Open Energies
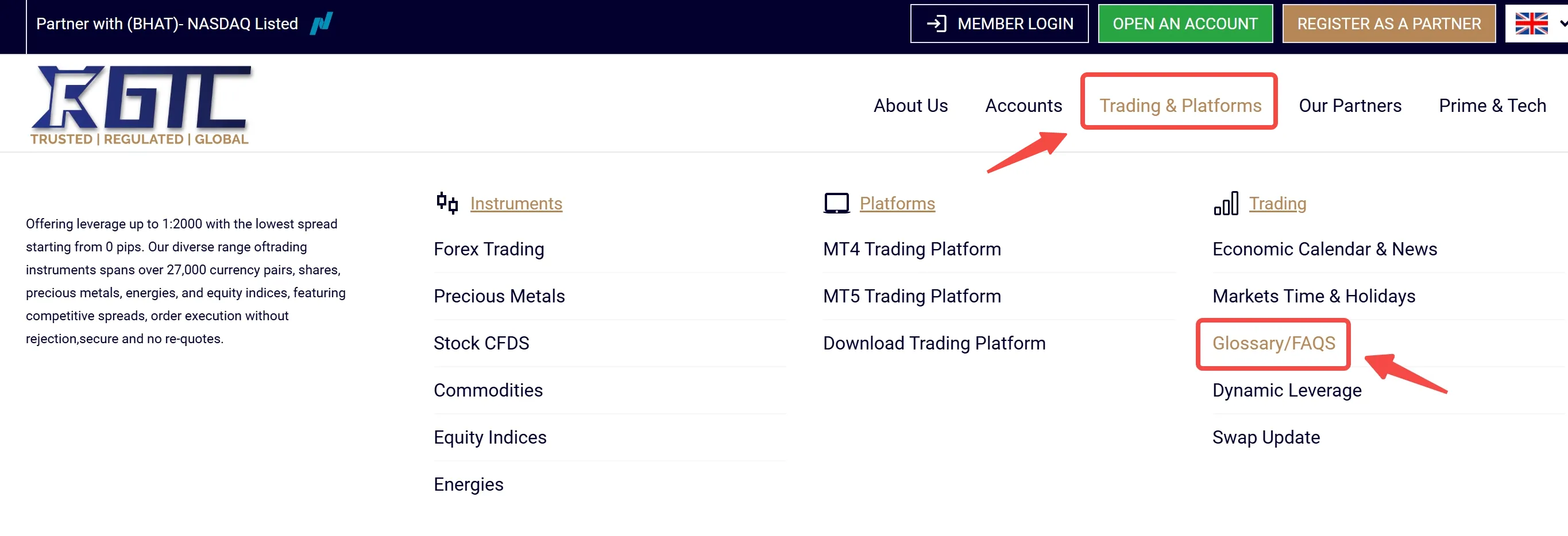 pyautogui.click(x=468, y=484)
